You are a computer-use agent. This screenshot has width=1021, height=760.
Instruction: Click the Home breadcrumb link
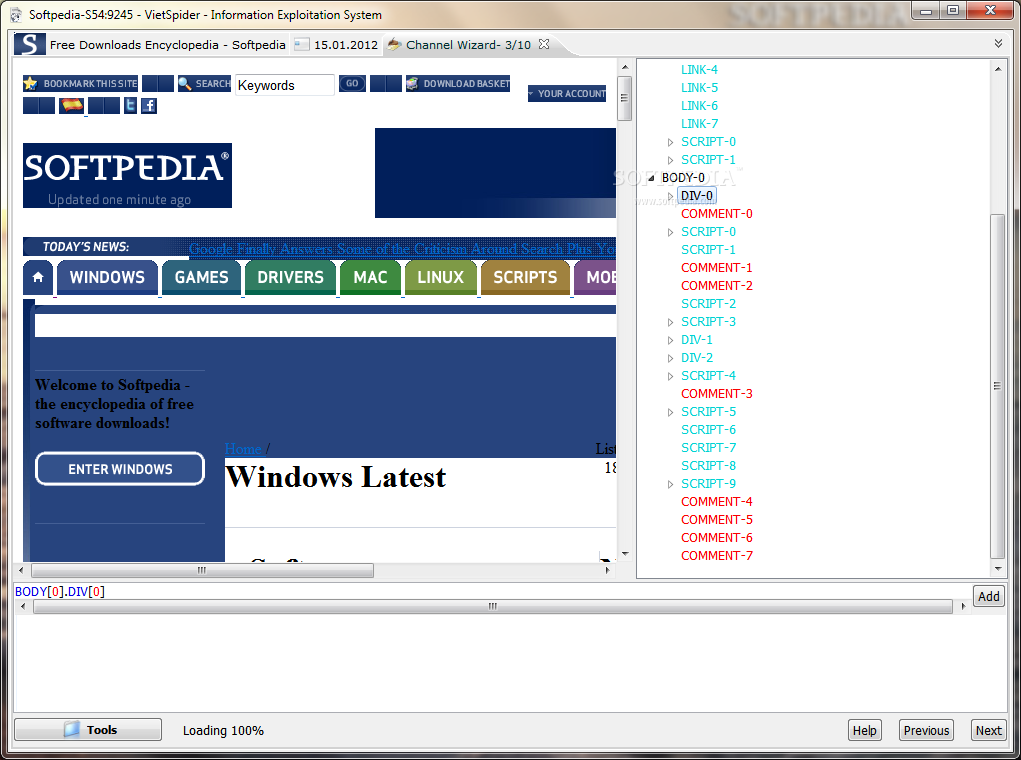[x=243, y=449]
